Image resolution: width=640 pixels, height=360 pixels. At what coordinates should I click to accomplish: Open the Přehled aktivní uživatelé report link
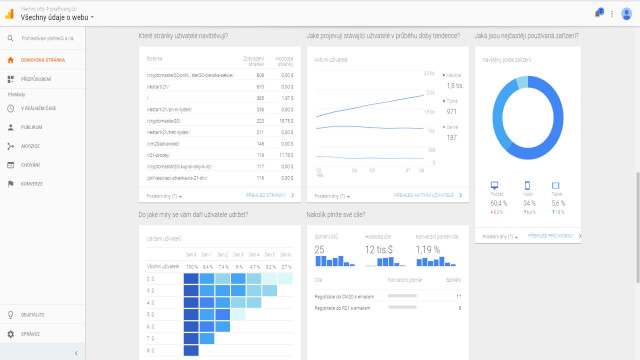tap(428, 196)
